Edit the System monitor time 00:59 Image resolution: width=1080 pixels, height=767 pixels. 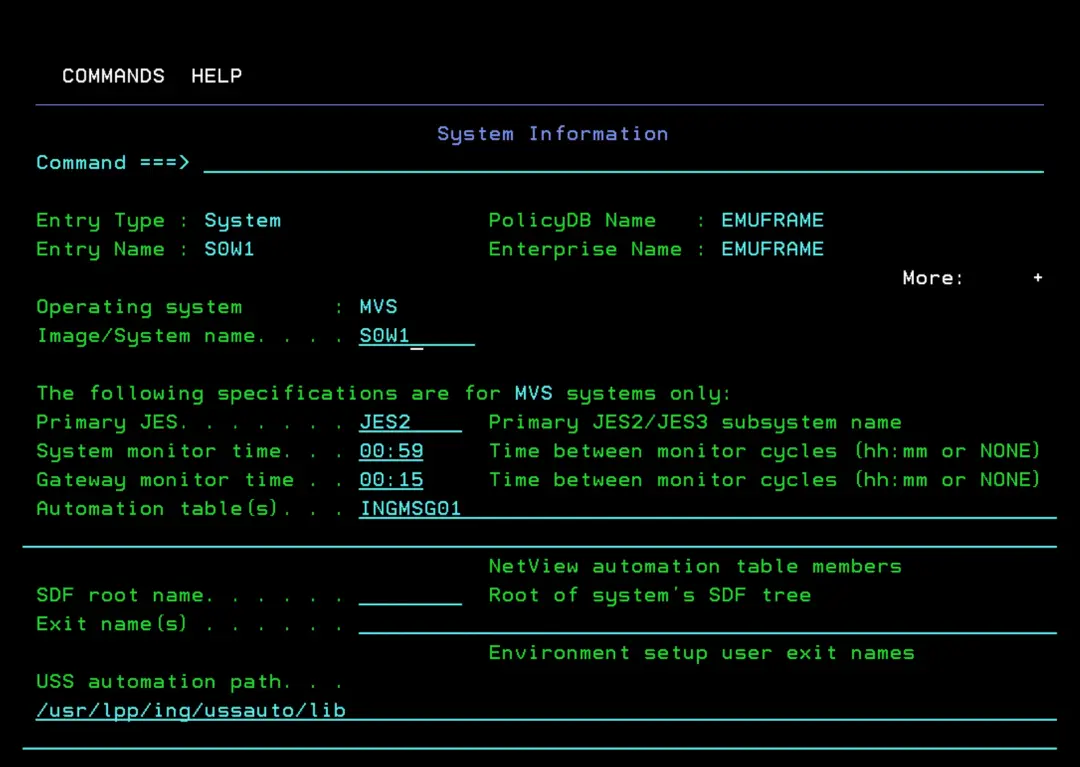(391, 451)
